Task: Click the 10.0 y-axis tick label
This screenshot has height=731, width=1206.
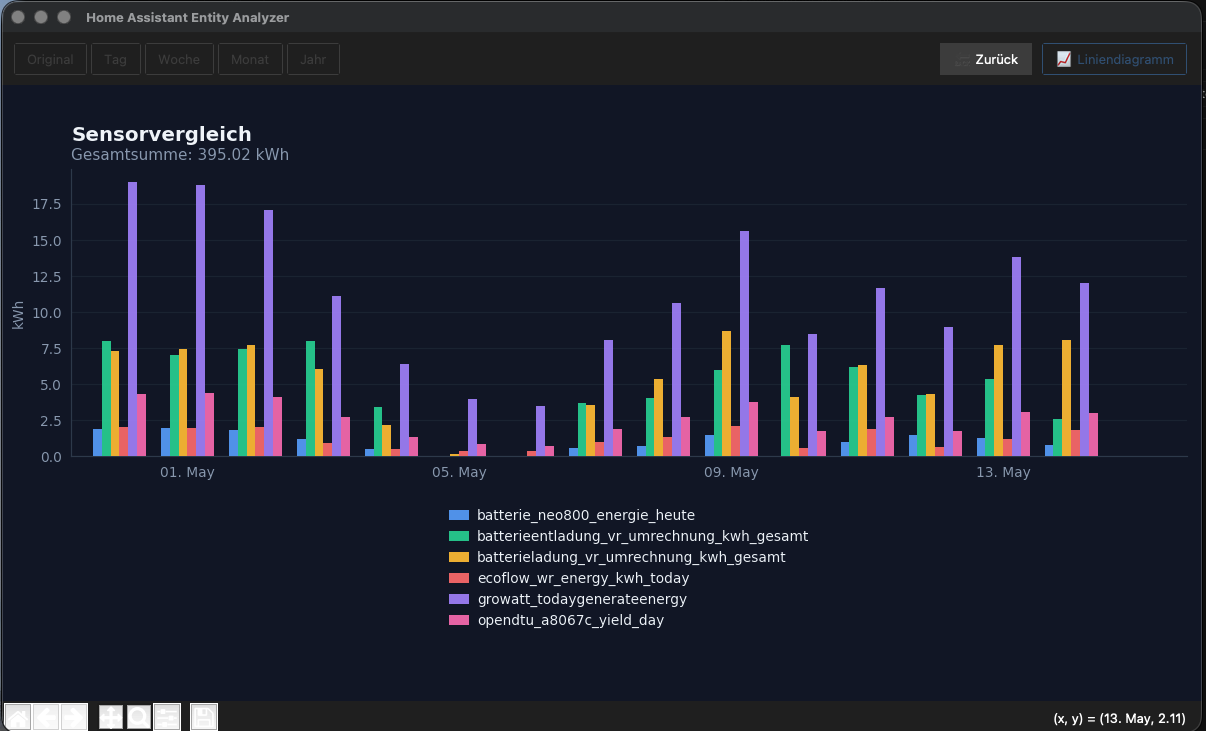Action: pyautogui.click(x=47, y=313)
